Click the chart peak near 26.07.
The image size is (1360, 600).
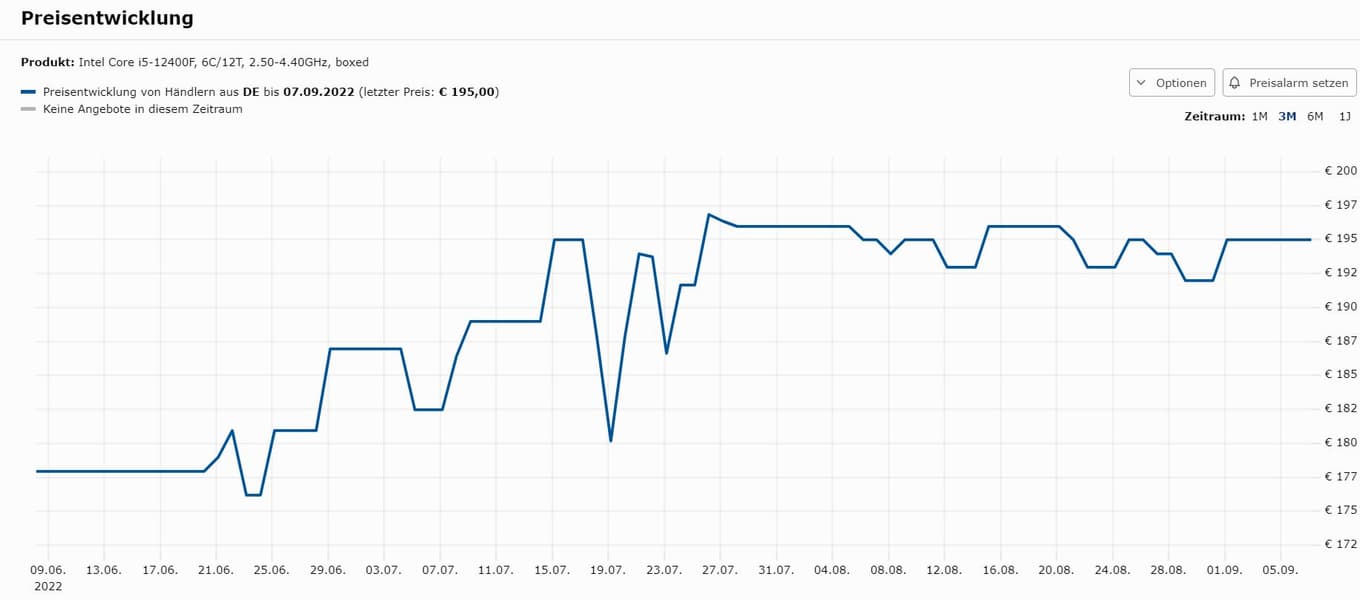(708, 214)
